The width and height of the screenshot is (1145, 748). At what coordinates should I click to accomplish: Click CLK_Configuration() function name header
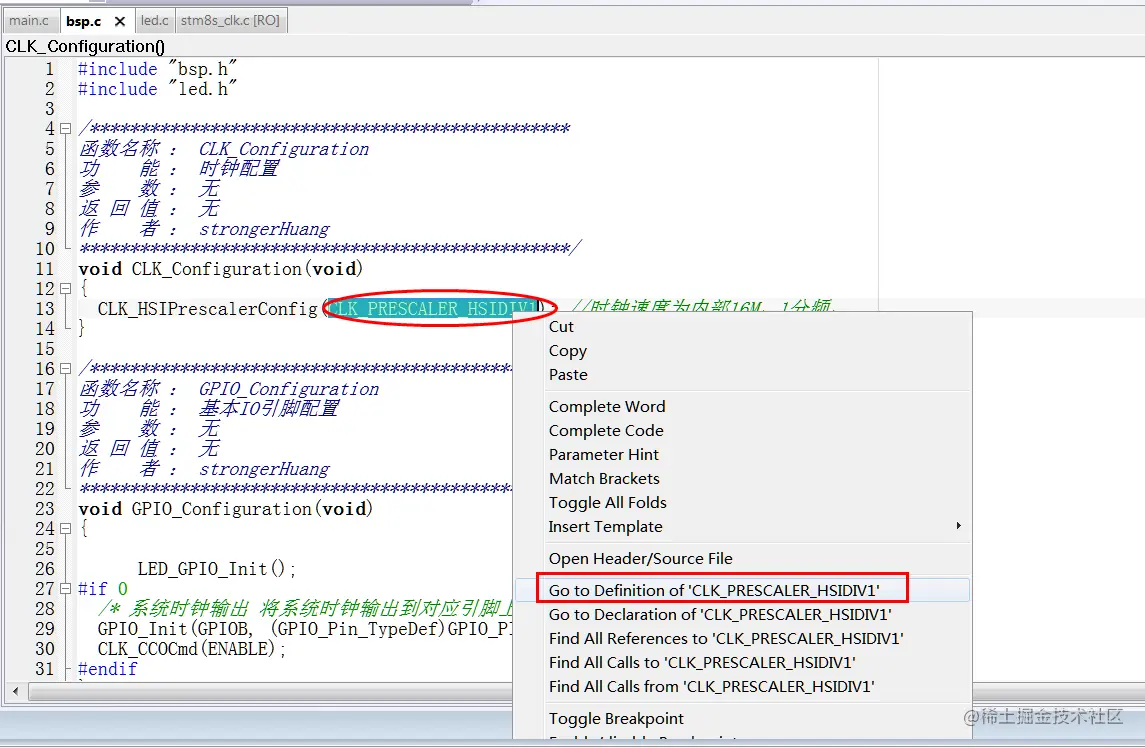pyautogui.click(x=85, y=46)
